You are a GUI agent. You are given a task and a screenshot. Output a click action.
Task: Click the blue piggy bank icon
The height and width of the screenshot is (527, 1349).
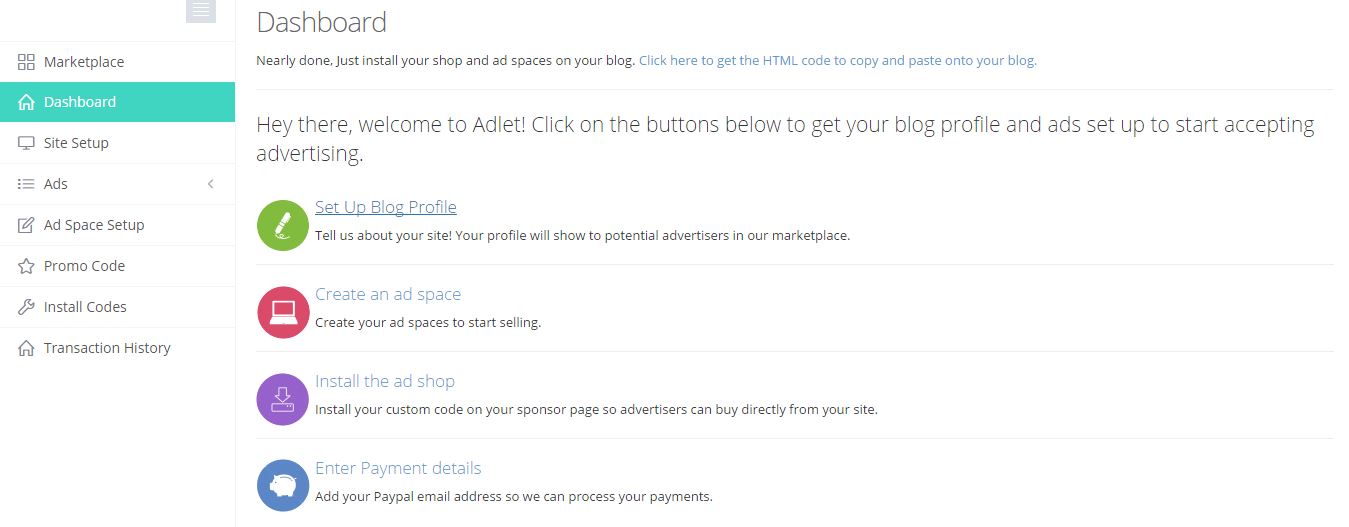(x=283, y=486)
